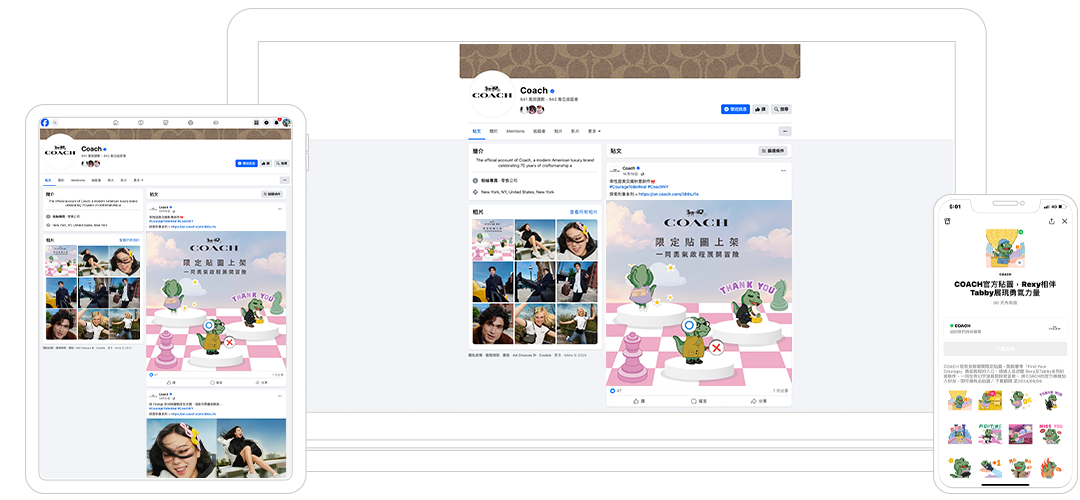Select the active first Posts tab on laptop
The width and height of the screenshot is (1080, 500).
click(477, 131)
